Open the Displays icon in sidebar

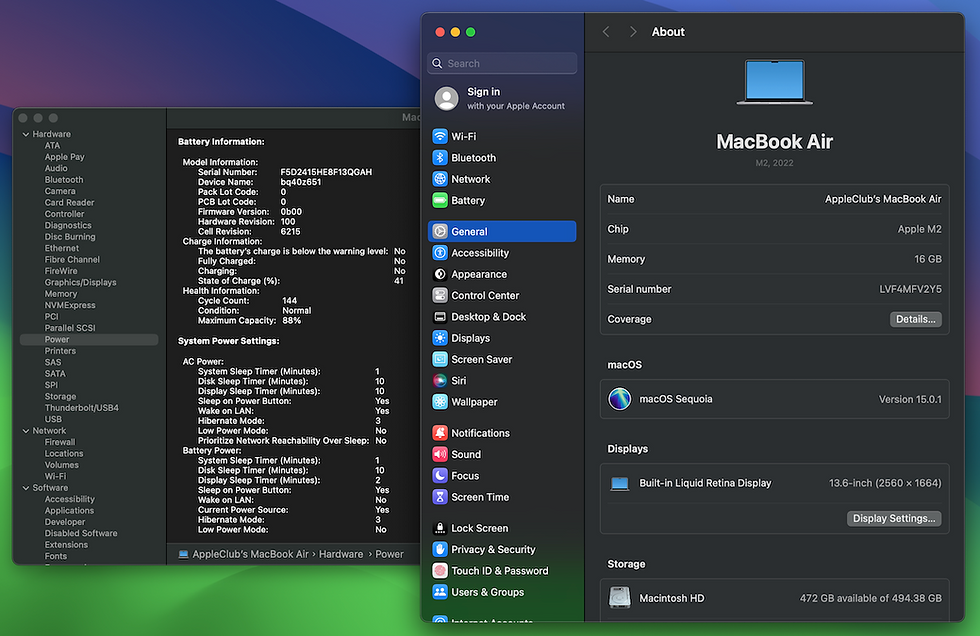(440, 338)
